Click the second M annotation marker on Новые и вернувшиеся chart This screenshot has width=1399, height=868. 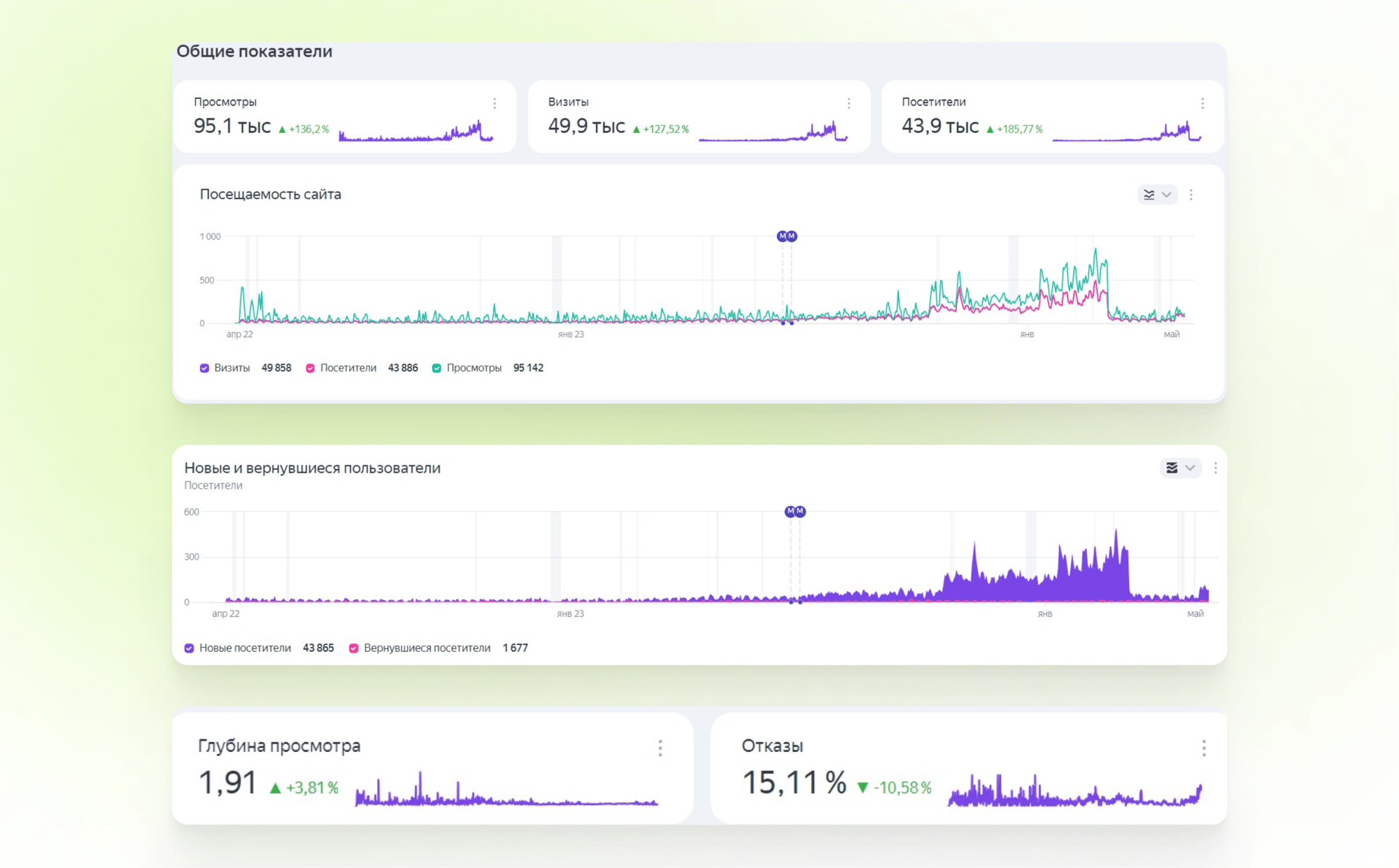click(x=800, y=511)
